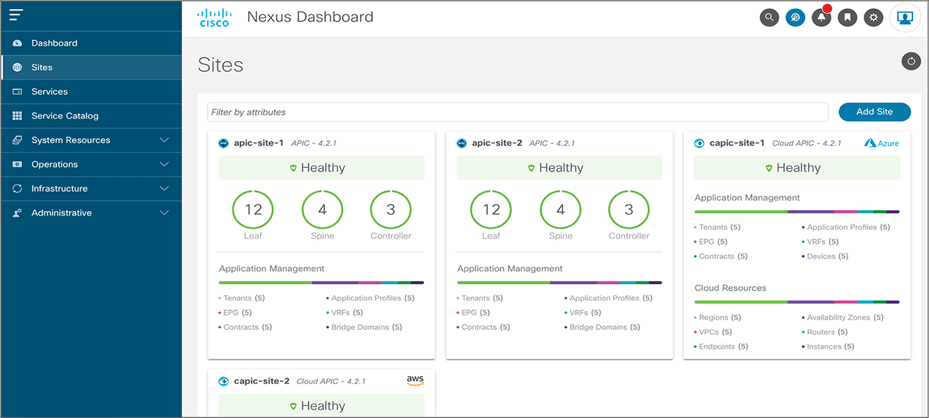Screen dimensions: 929x418
Task: Select Services in the left navigation
Action: [49, 92]
